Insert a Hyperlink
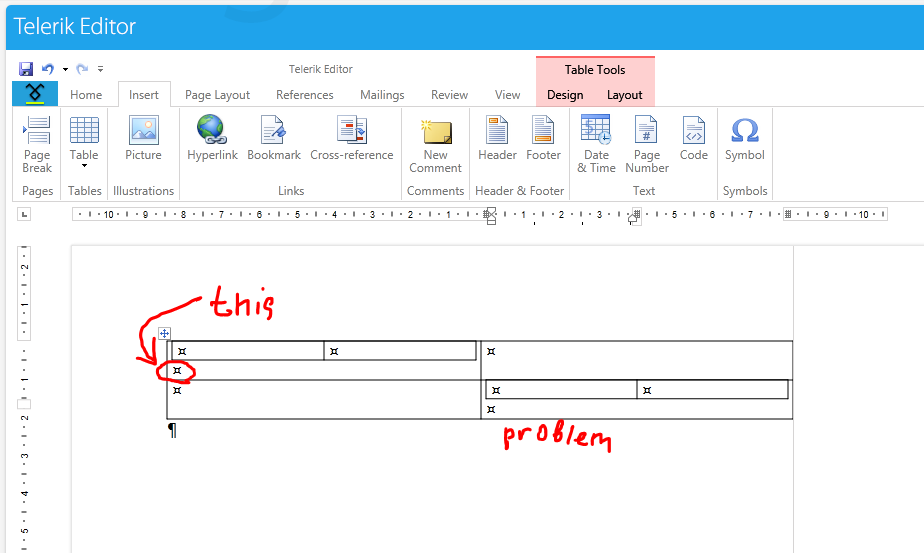The image size is (924, 553). point(212,139)
